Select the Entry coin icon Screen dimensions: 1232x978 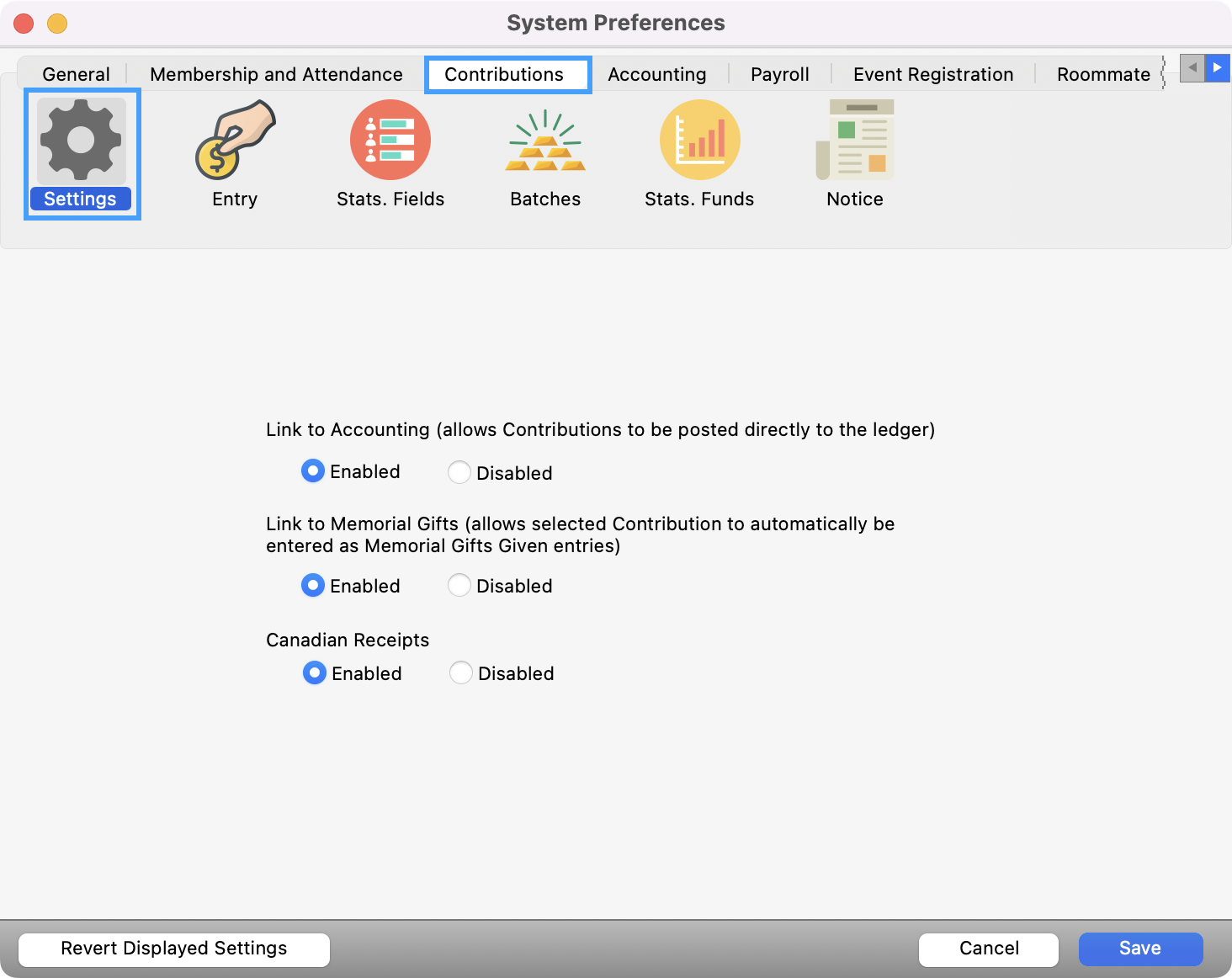pyautogui.click(x=235, y=141)
